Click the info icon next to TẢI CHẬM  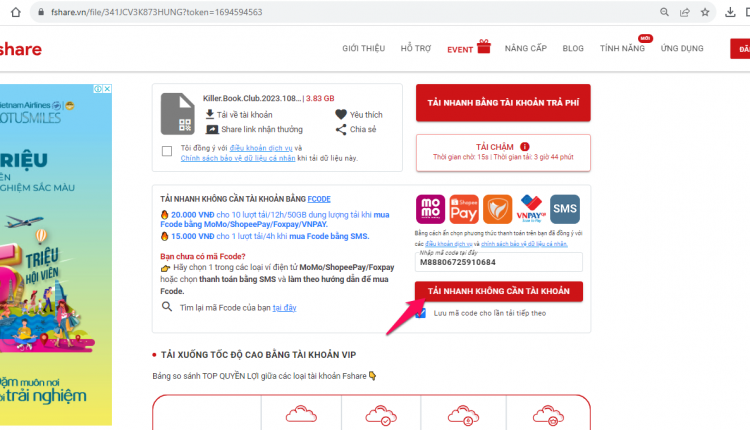(525, 146)
